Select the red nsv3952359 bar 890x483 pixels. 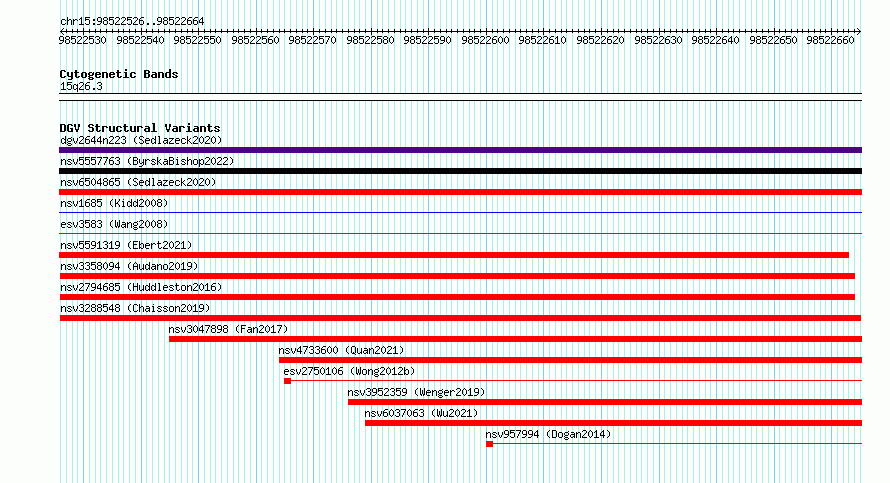click(x=605, y=402)
